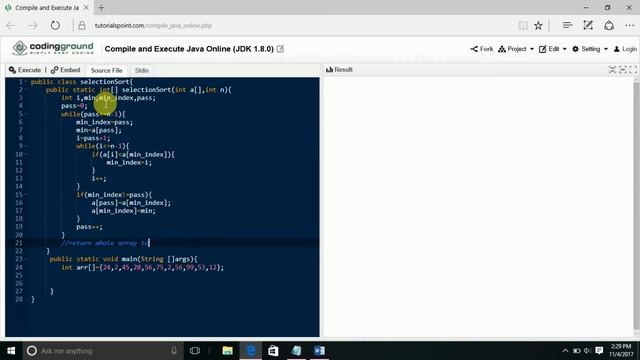Image resolution: width=640 pixels, height=360 pixels.
Task: Click the edit title pencil icon
Action: (280, 49)
